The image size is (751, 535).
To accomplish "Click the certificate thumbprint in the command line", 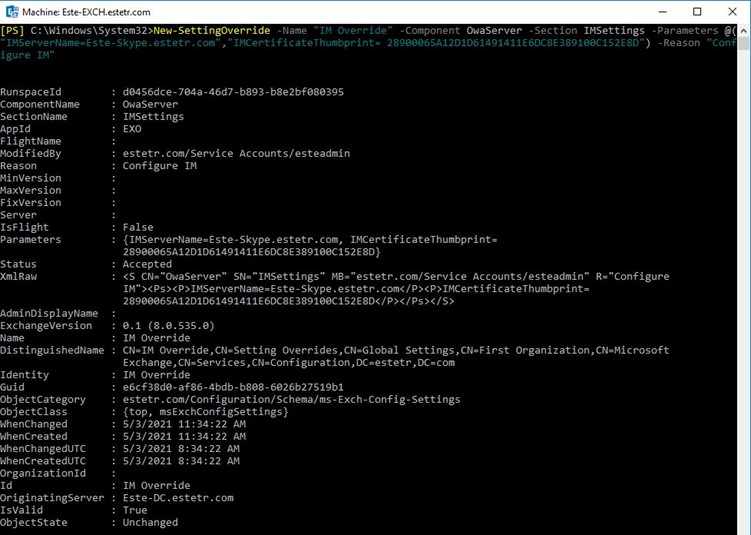I will (513, 43).
